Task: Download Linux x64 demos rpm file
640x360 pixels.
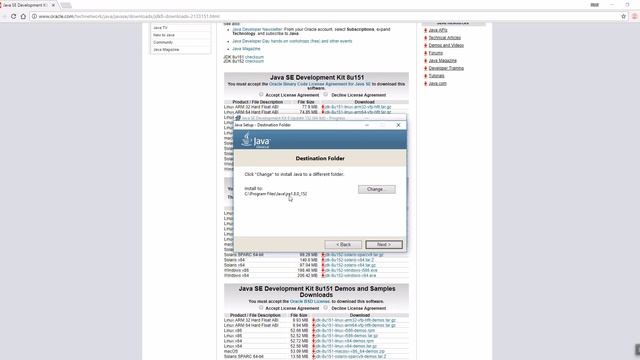Action: (x=344, y=341)
